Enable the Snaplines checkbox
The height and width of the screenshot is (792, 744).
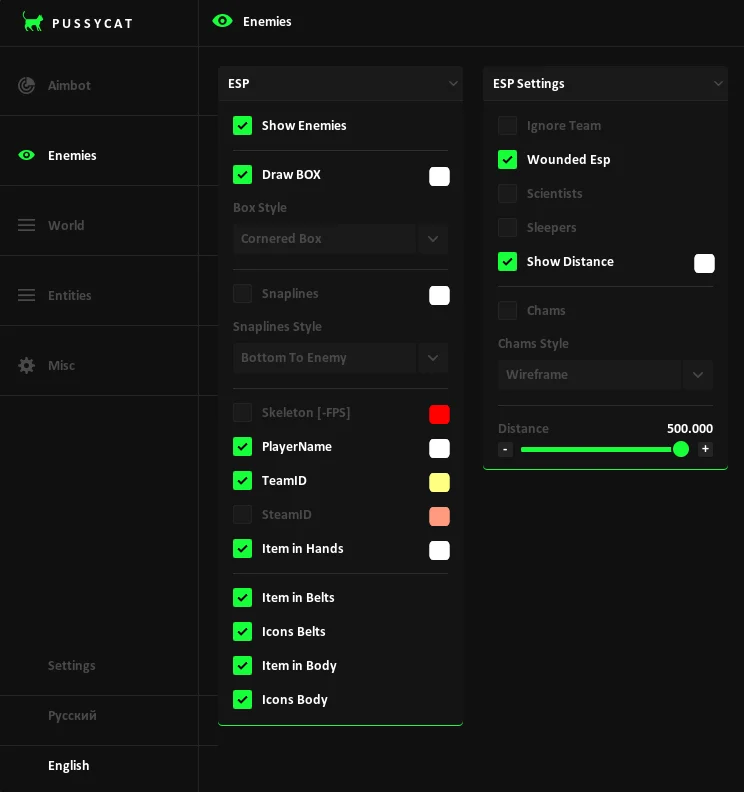click(x=242, y=293)
